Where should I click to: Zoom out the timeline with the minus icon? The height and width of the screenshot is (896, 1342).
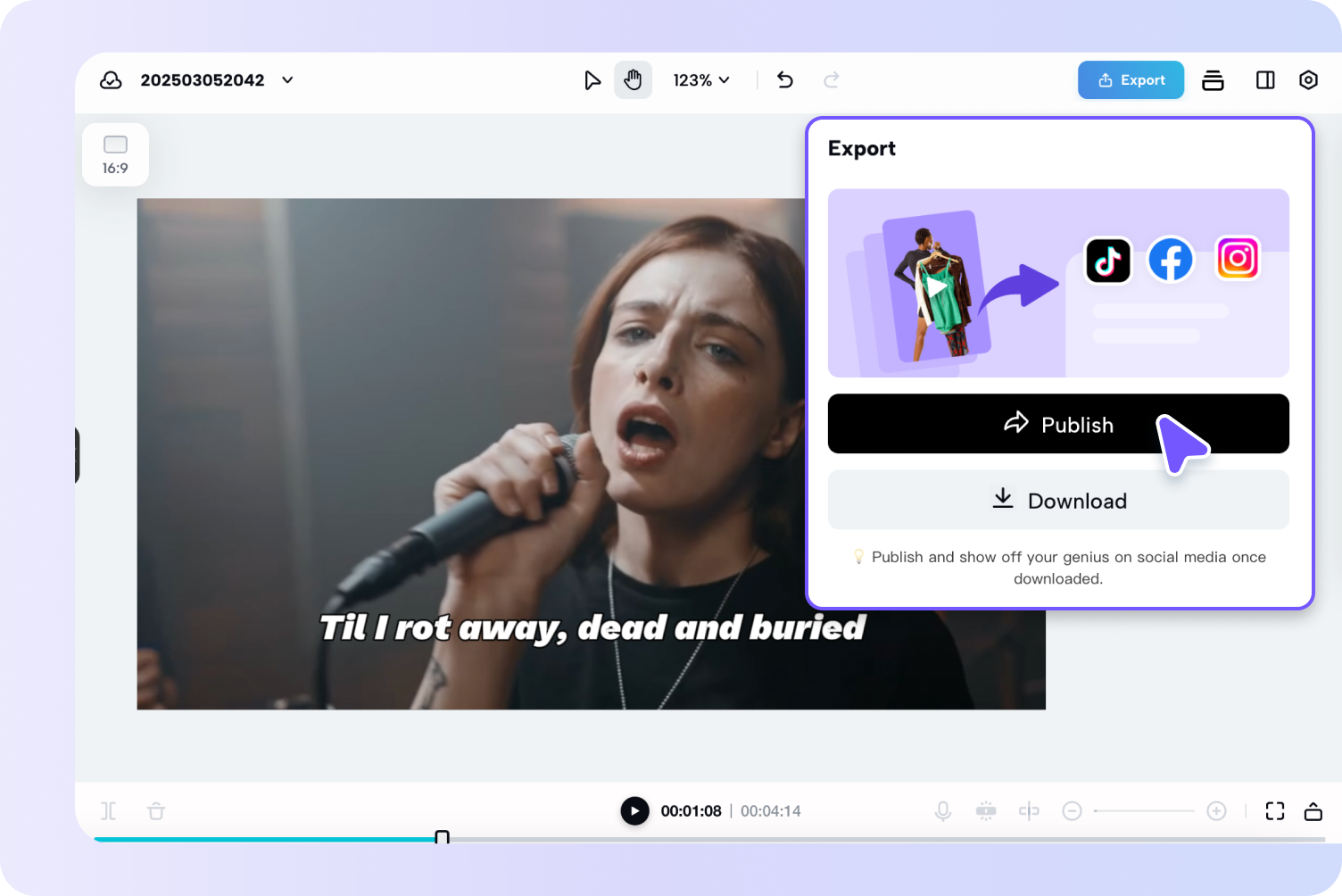click(1072, 810)
